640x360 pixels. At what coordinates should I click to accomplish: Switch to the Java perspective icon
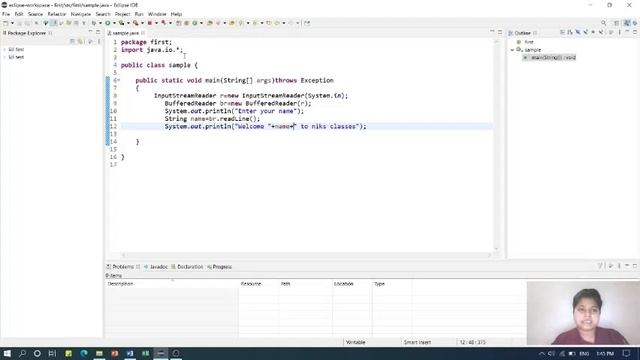pyautogui.click(x=627, y=23)
